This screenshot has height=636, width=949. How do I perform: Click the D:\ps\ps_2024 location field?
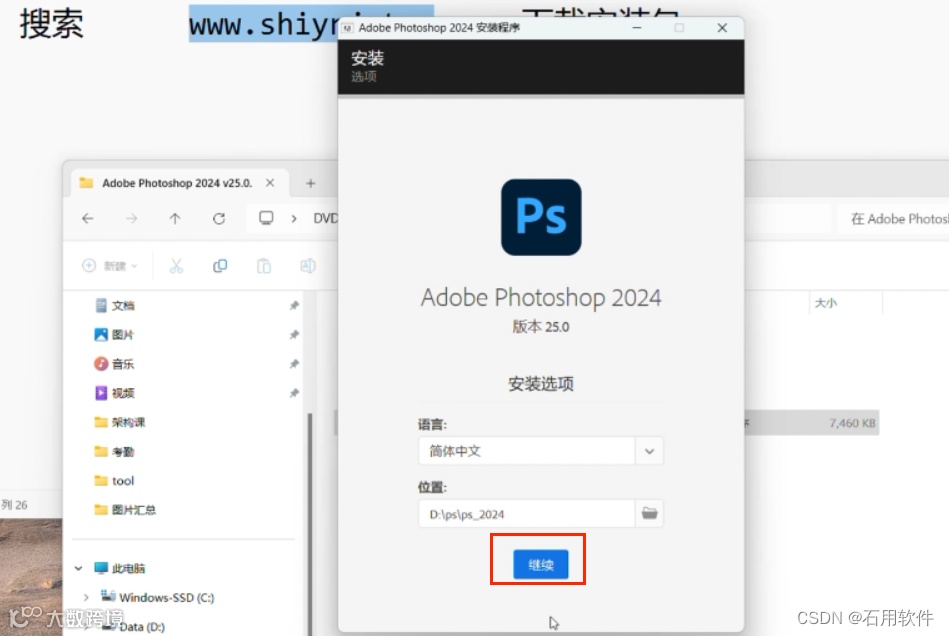527,514
